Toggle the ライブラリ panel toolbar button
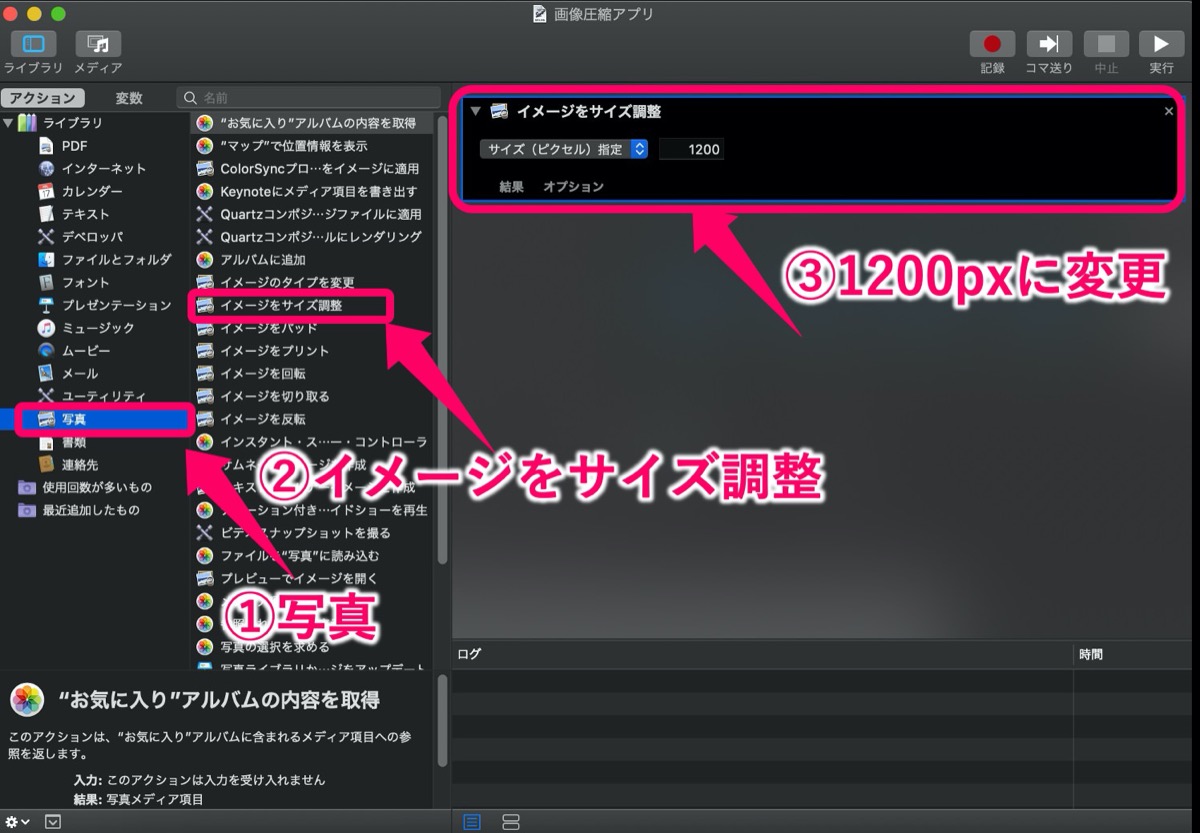 (33, 44)
